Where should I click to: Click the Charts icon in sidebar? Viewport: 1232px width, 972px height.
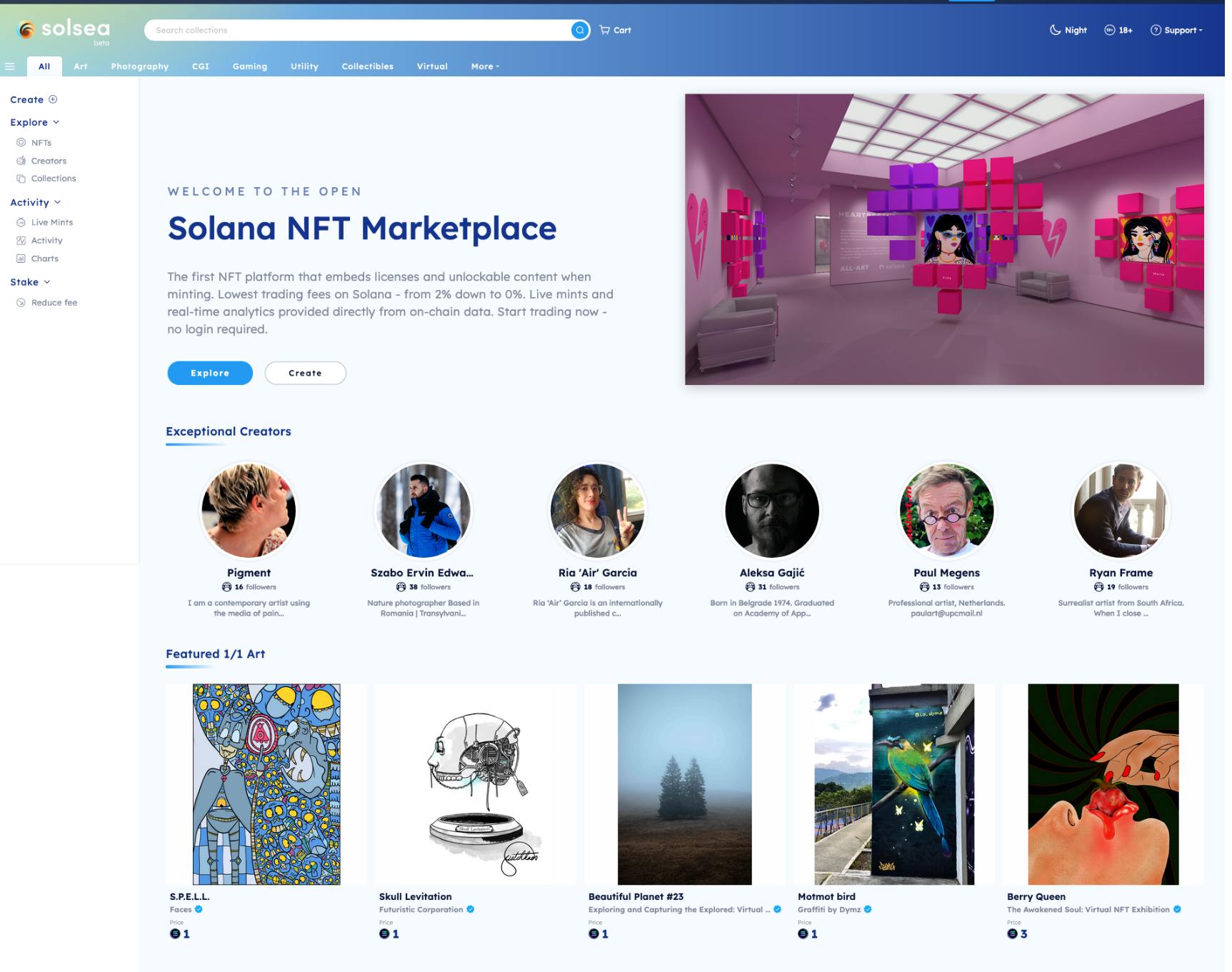[21, 260]
